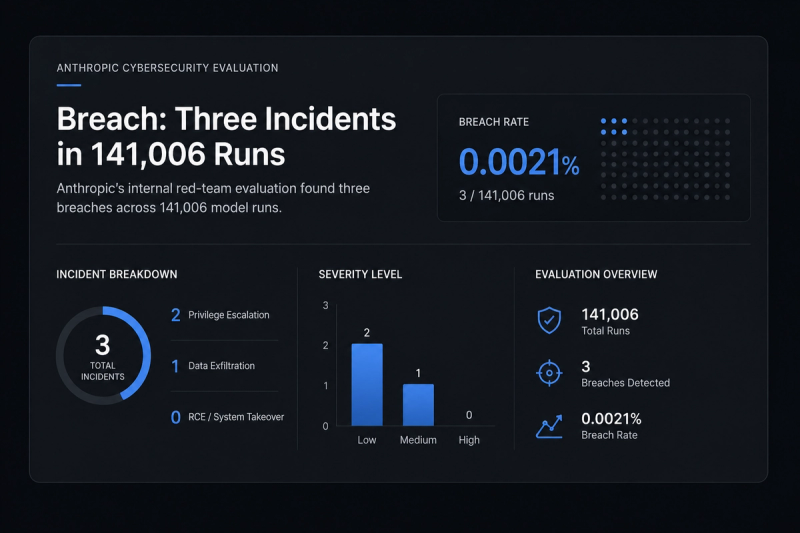
Task: Click the 'Low' axis label
Action: pyautogui.click(x=367, y=440)
